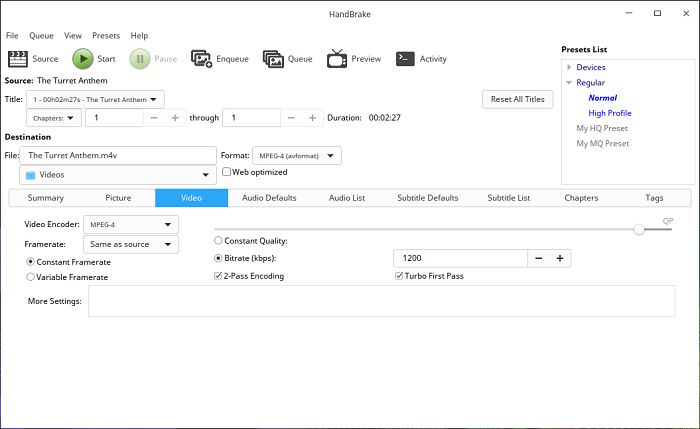Show the Activity log terminal icon

[x=405, y=59]
